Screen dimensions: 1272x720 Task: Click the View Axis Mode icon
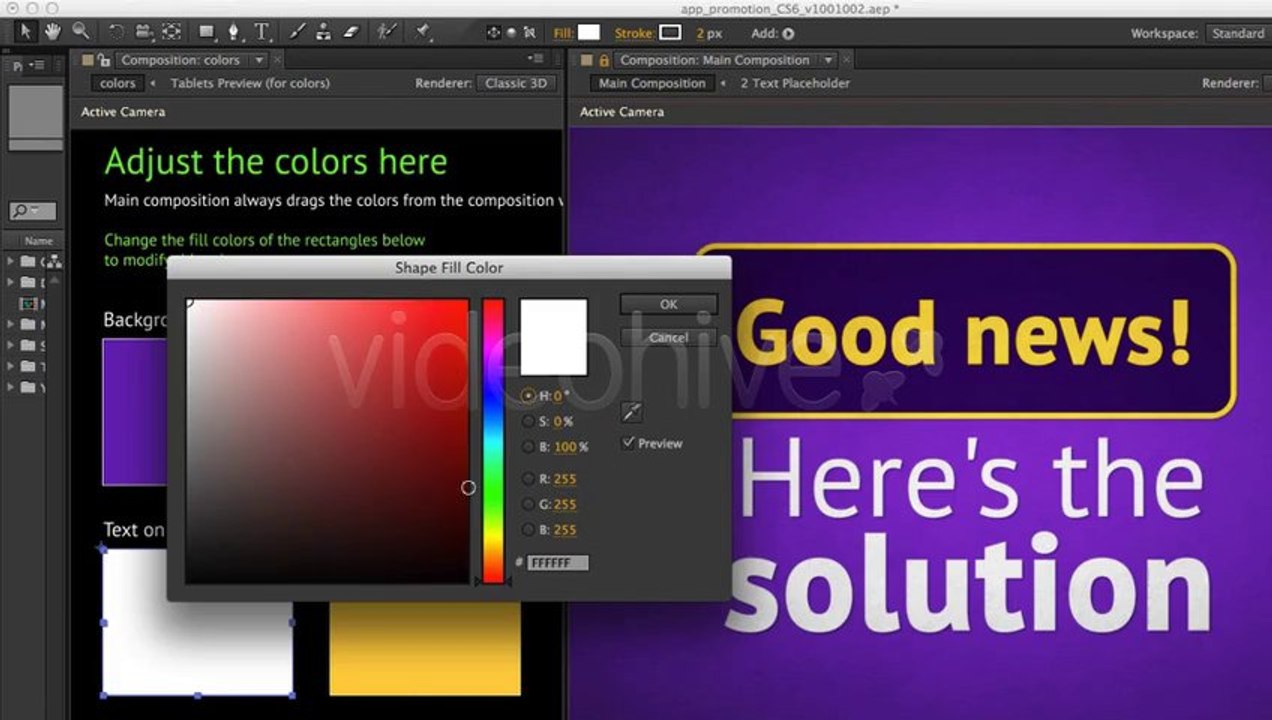click(529, 33)
